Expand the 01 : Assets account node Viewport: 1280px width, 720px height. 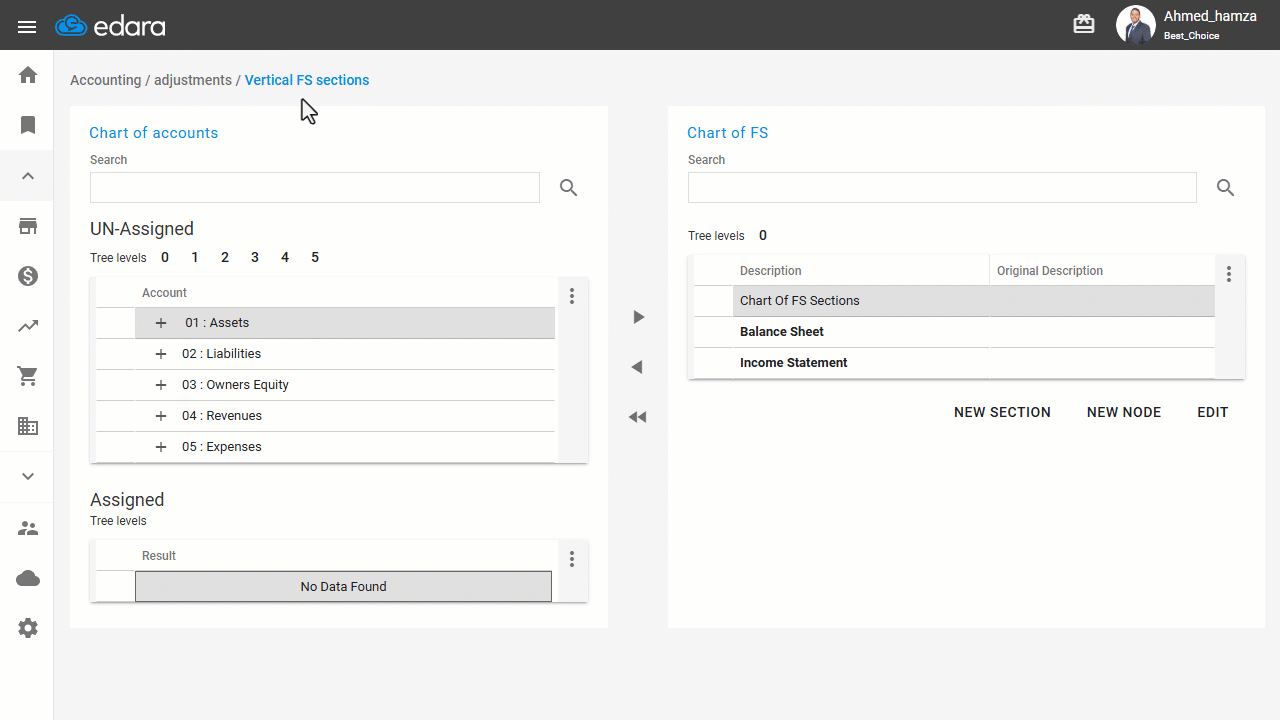point(161,323)
